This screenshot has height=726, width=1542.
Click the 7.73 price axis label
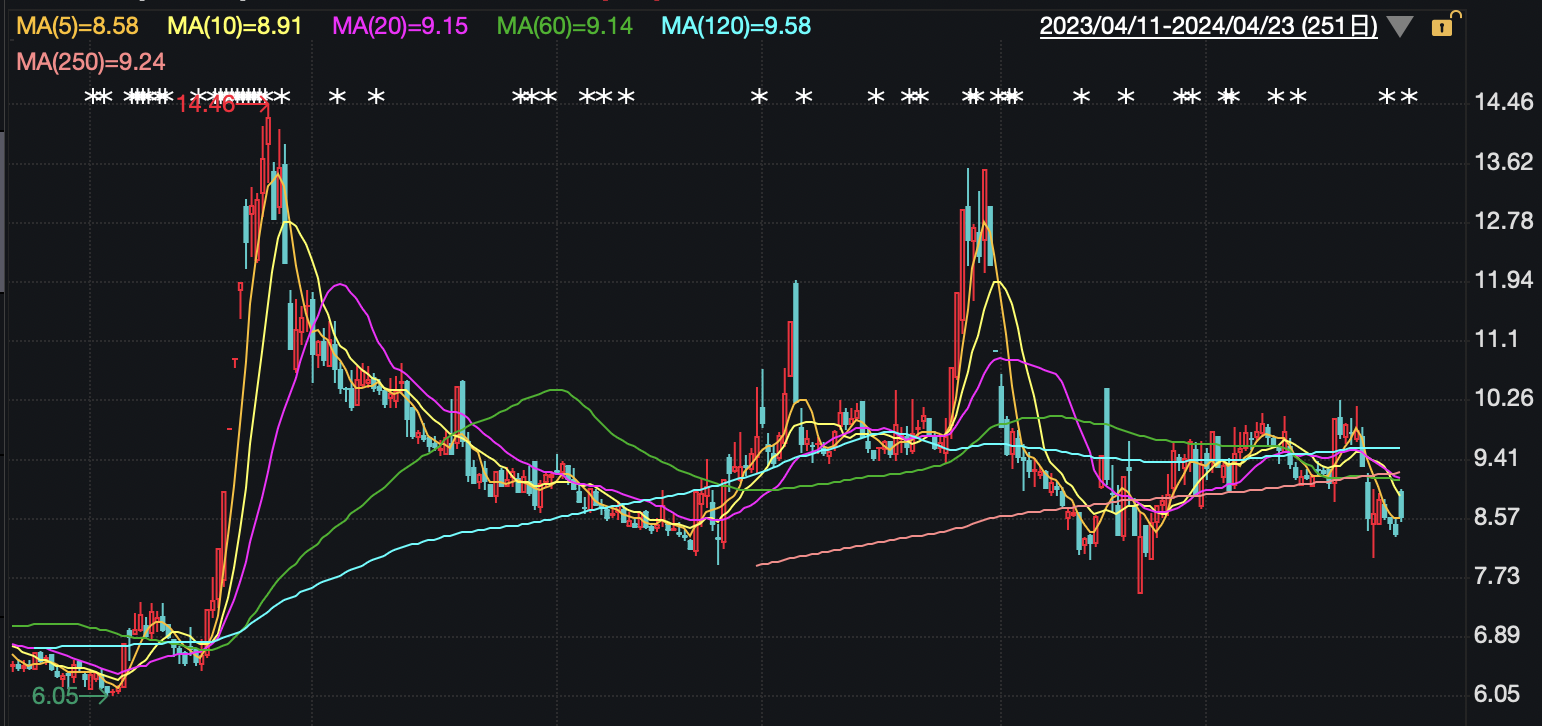(1503, 576)
